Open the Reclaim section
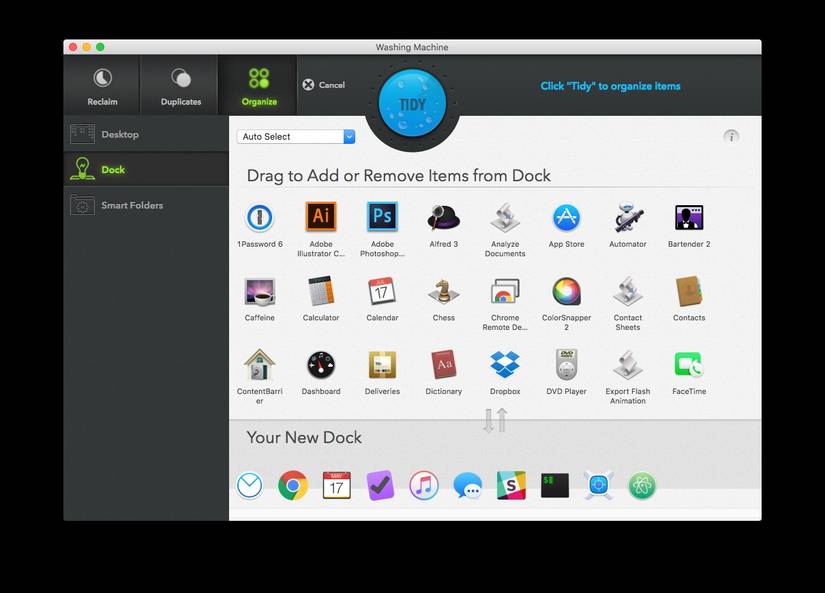The image size is (825, 593). 101,85
